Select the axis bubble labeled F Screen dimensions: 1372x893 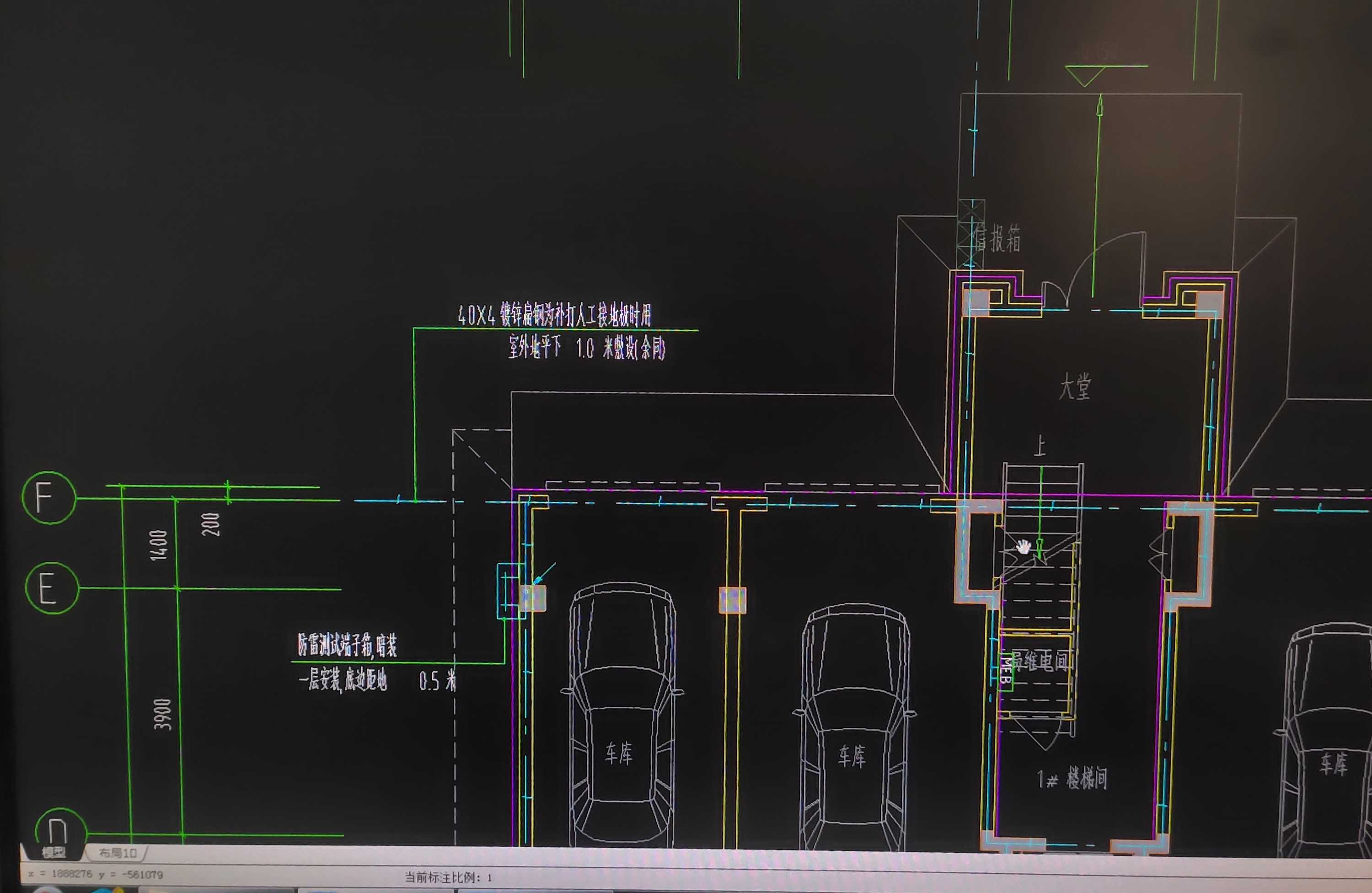49,498
